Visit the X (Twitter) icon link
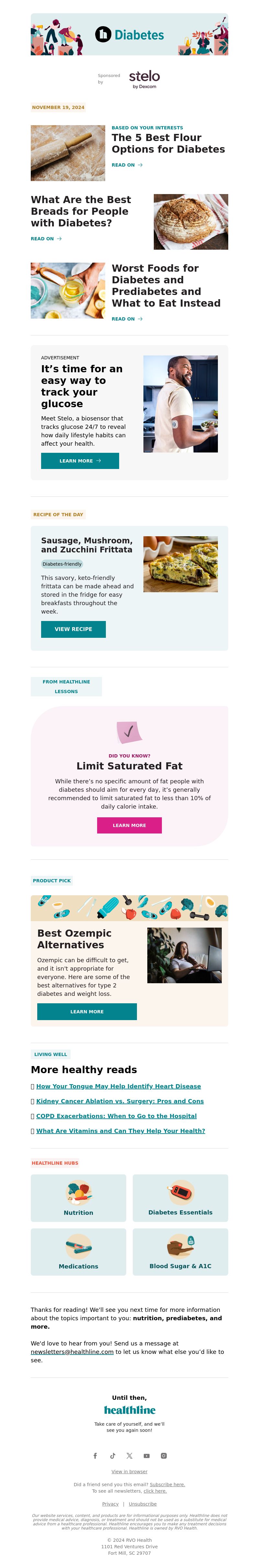The image size is (259, 1568). [x=129, y=1455]
